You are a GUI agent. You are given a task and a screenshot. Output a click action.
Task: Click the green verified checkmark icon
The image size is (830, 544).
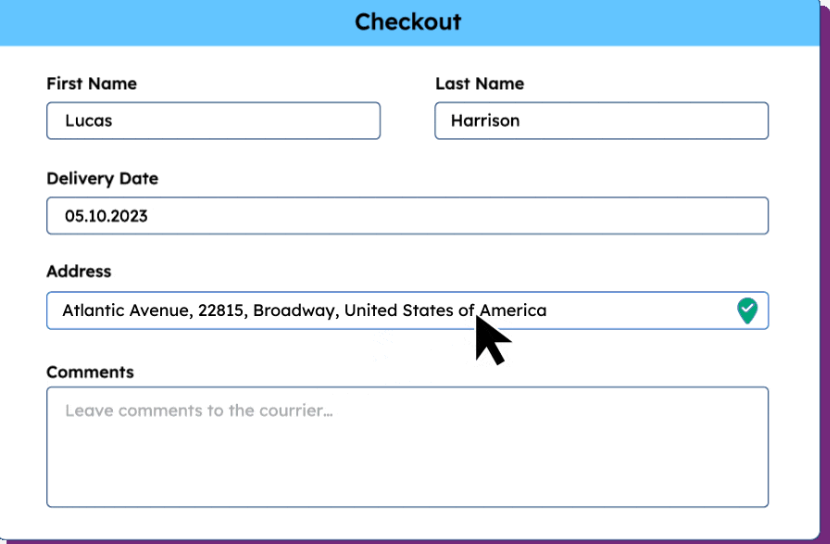[747, 310]
